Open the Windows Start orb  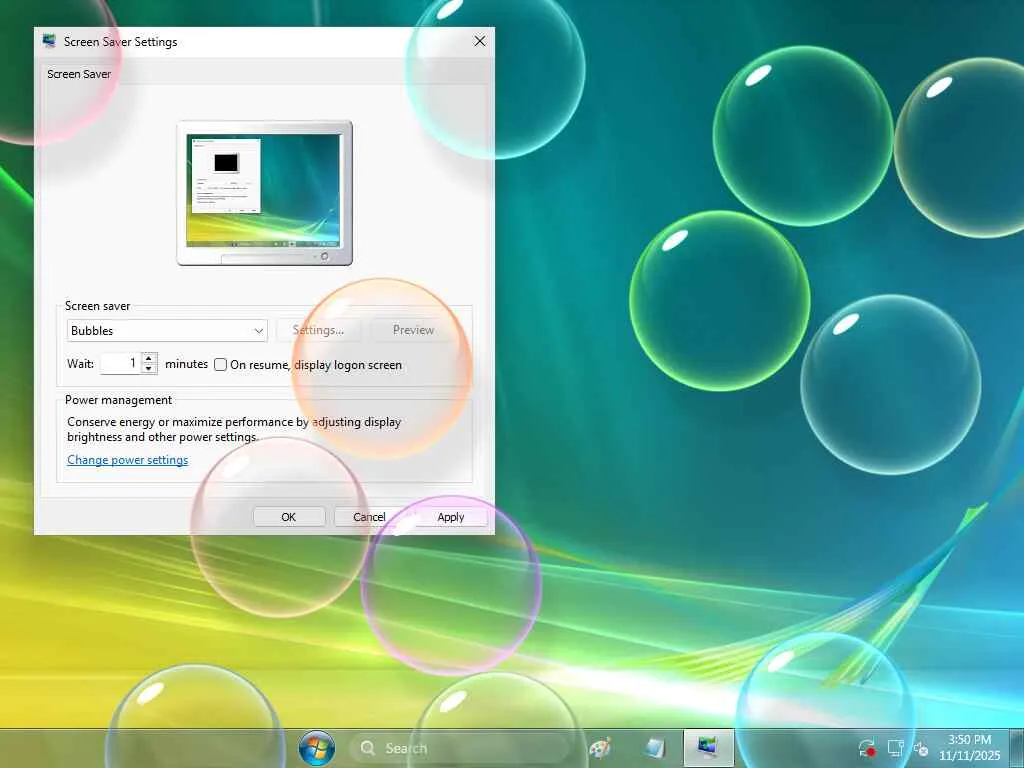pos(317,748)
